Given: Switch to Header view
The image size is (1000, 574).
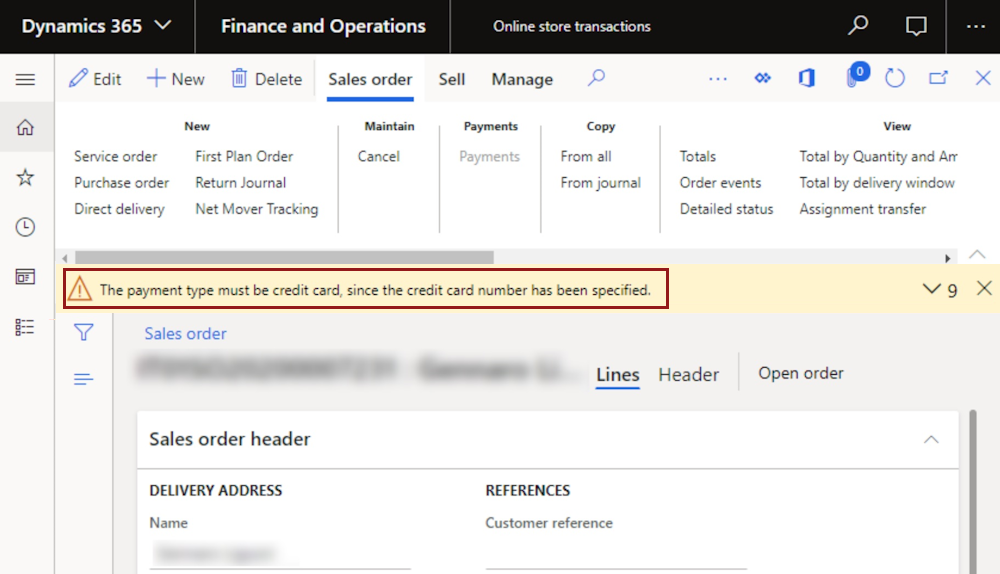Looking at the screenshot, I should [x=688, y=374].
